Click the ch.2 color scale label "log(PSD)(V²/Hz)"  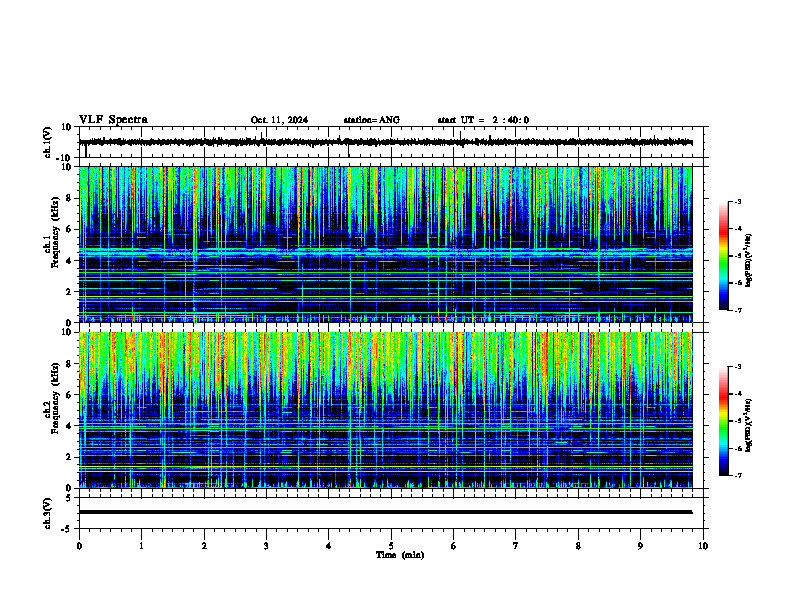point(749,425)
